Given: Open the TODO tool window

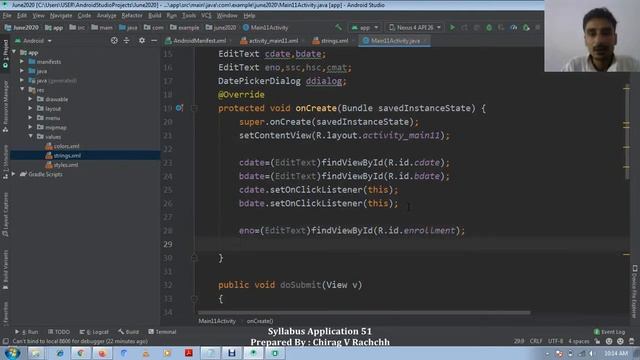Looking at the screenshot, I should [x=59, y=332].
